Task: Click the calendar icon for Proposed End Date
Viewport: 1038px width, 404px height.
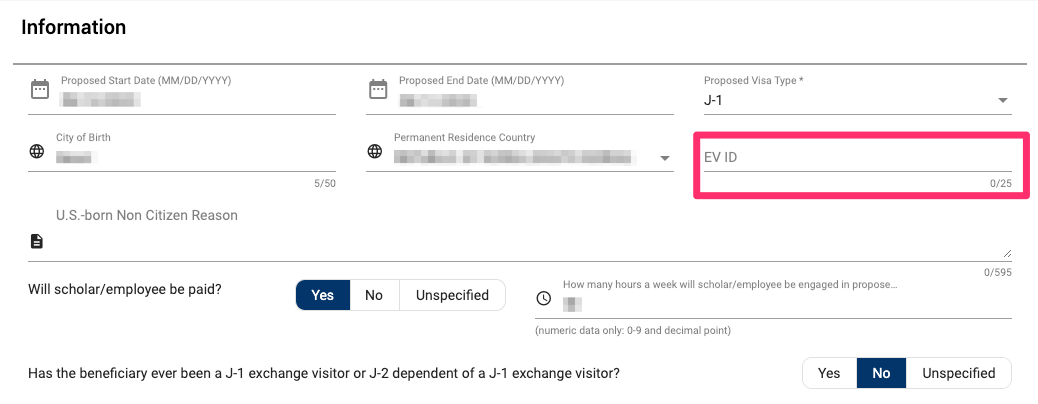Action: (378, 89)
